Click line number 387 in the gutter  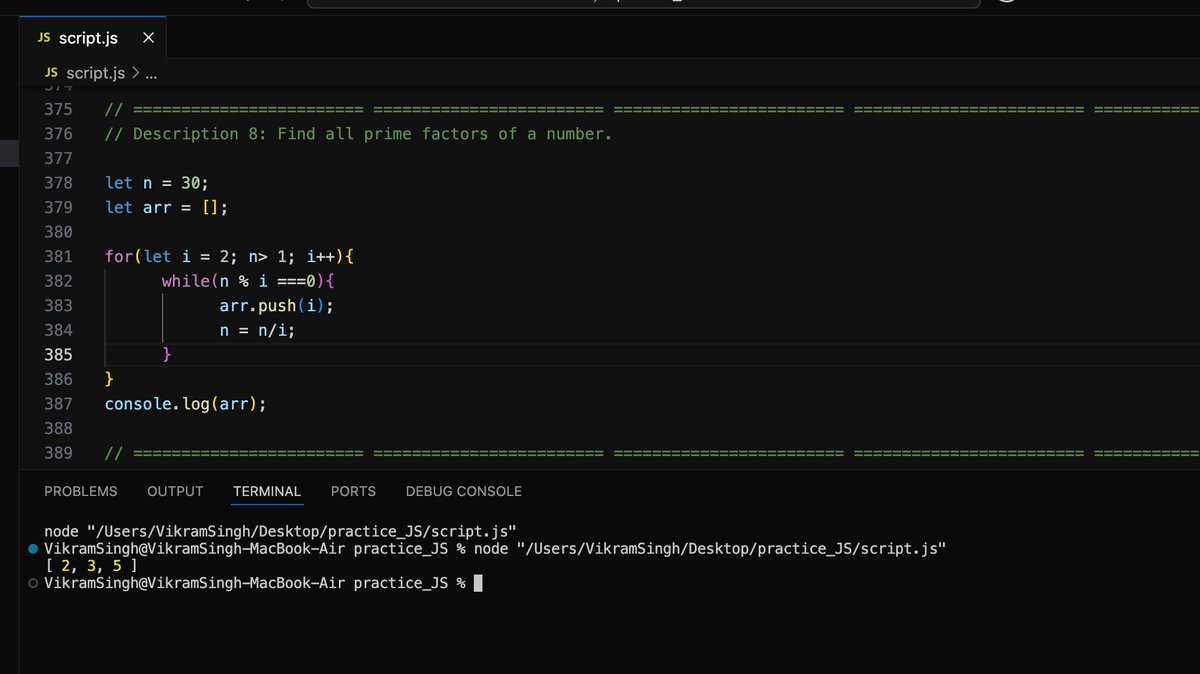click(59, 403)
